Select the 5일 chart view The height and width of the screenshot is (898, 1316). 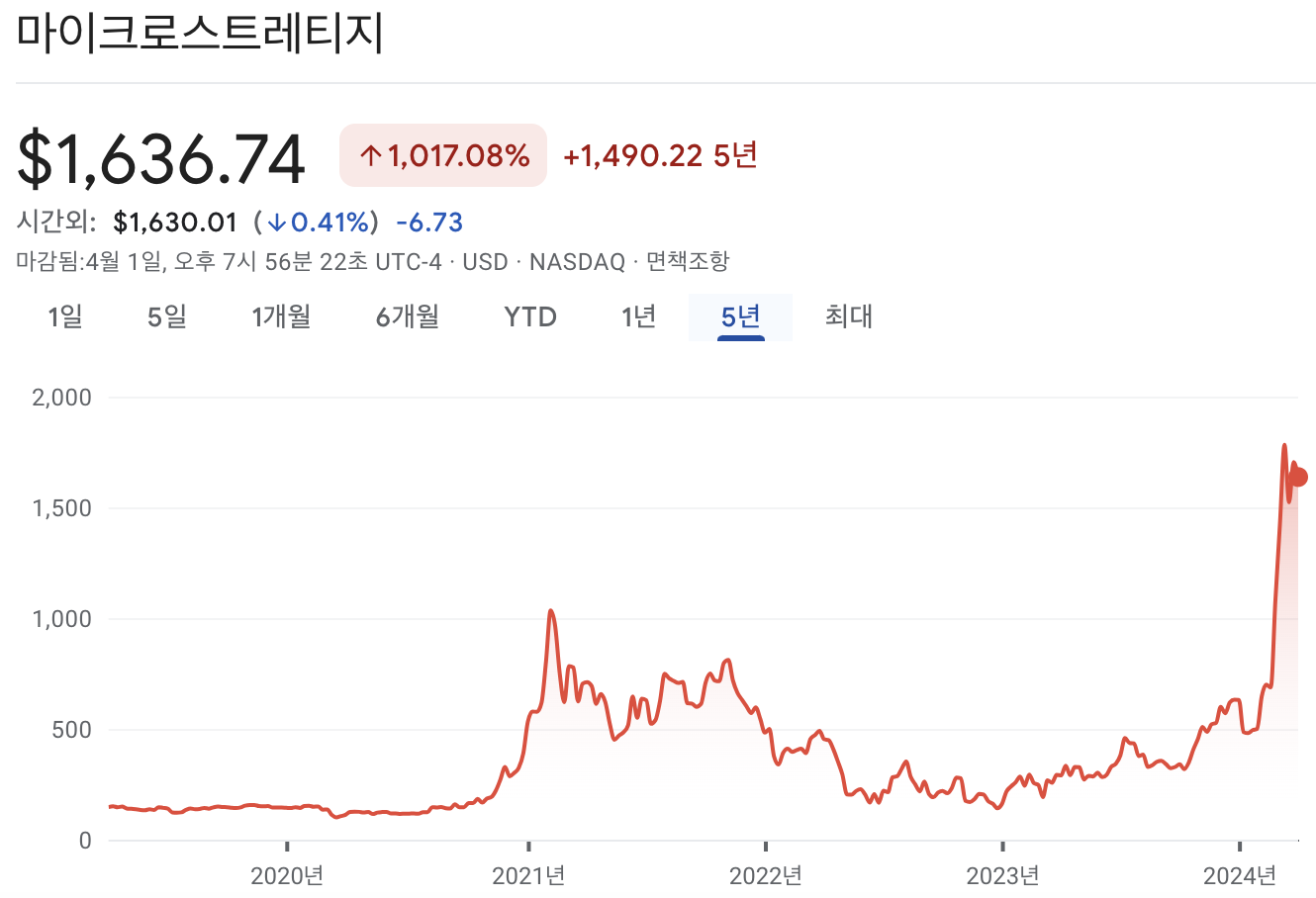[166, 316]
